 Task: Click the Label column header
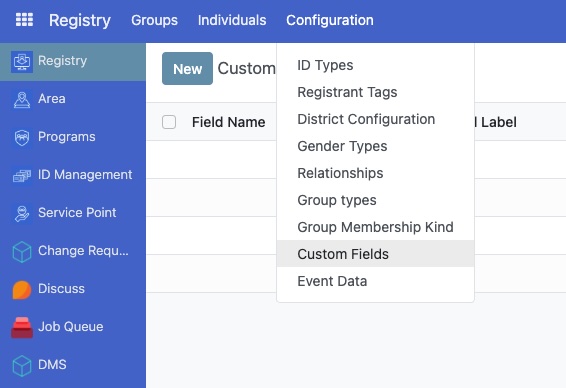(x=498, y=122)
